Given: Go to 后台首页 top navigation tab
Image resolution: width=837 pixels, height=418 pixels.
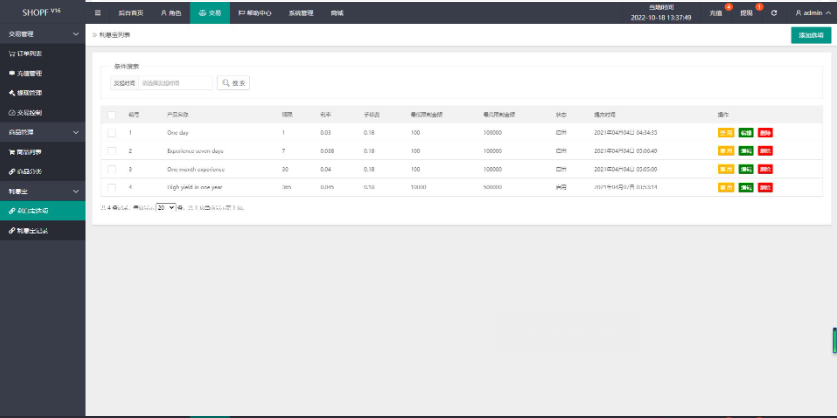Looking at the screenshot, I should click(131, 13).
